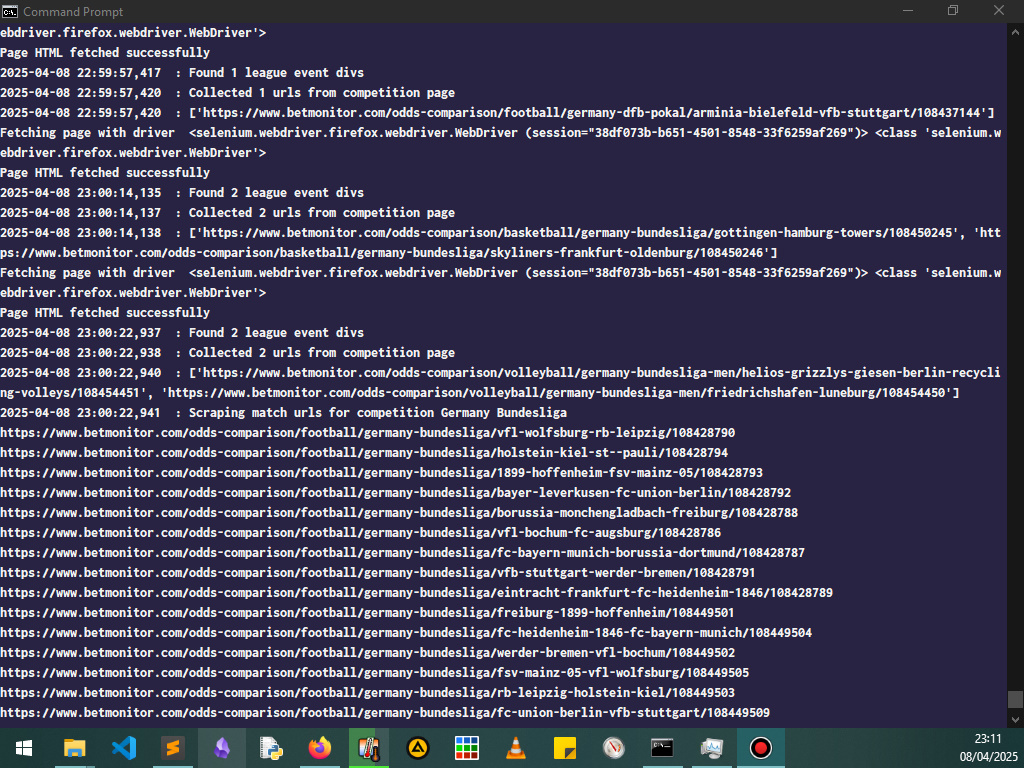Open Sublime Text via its taskbar icon
Viewport: 1024px width, 768px height.
click(x=173, y=747)
